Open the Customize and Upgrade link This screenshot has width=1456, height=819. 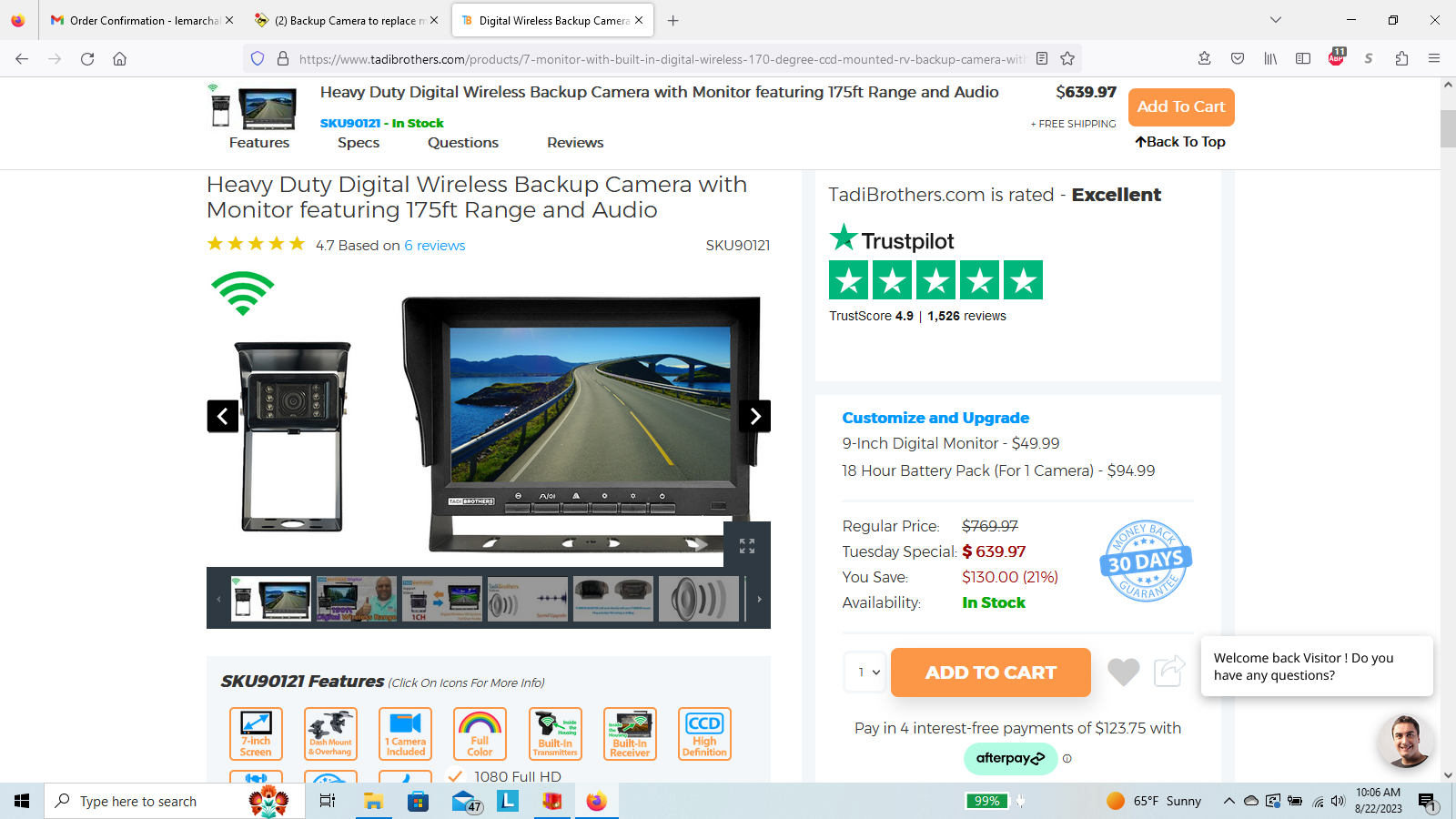tap(935, 418)
